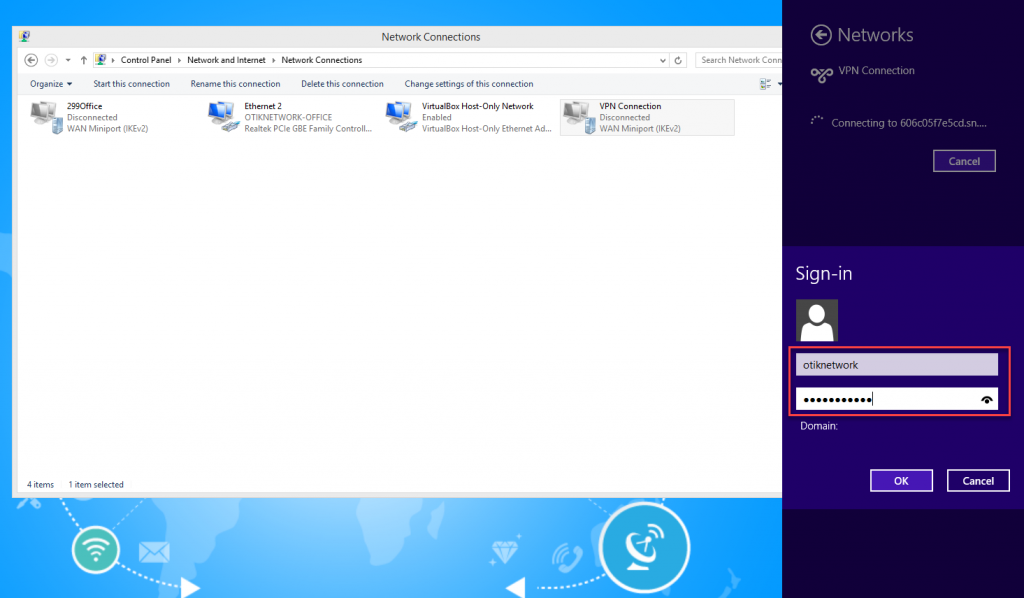Image resolution: width=1024 pixels, height=598 pixels.
Task: Expand chevron after Network and Internet breadcrumb
Action: [x=274, y=60]
